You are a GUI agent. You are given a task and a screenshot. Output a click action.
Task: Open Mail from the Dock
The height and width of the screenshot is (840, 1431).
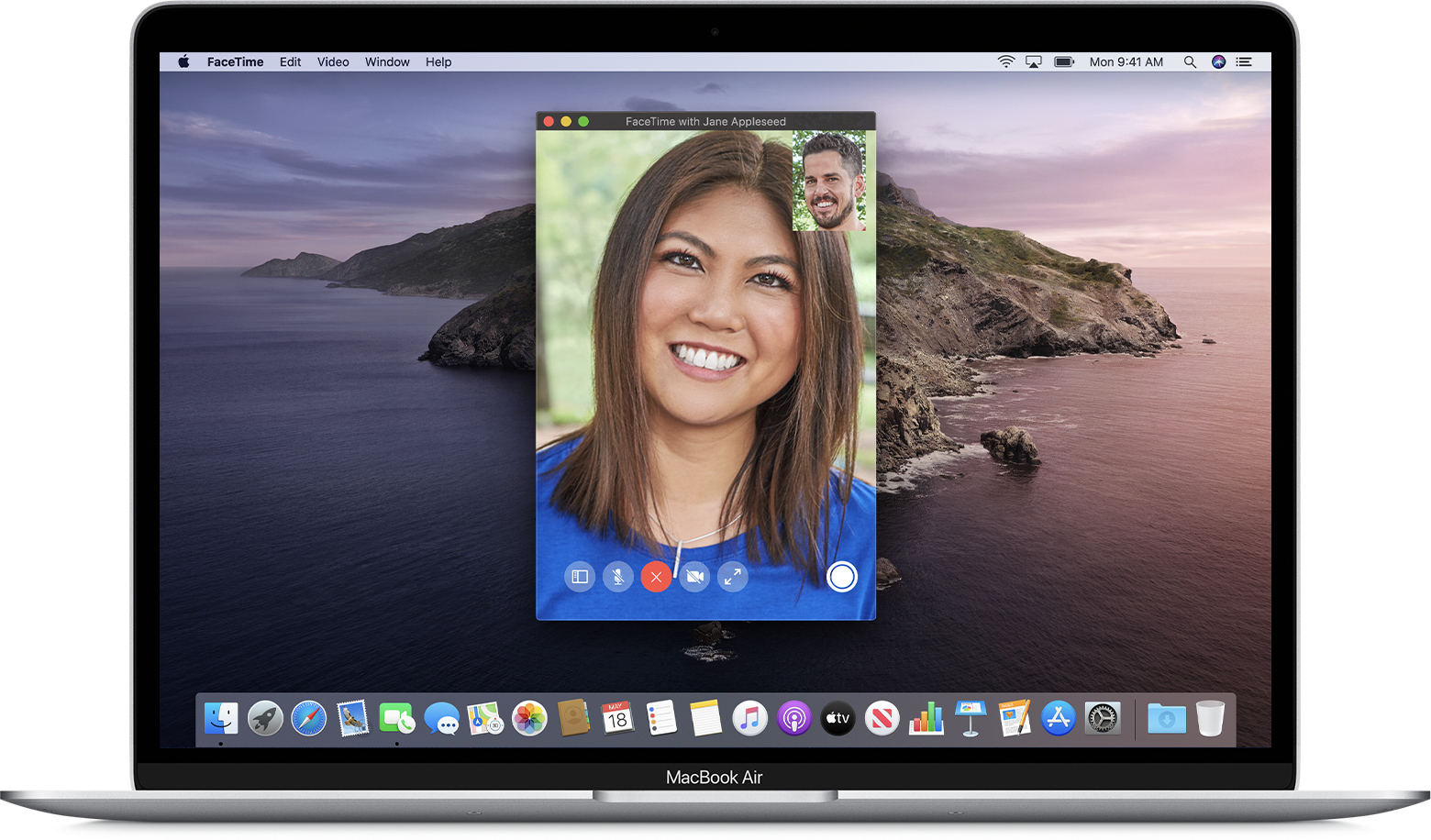[353, 718]
